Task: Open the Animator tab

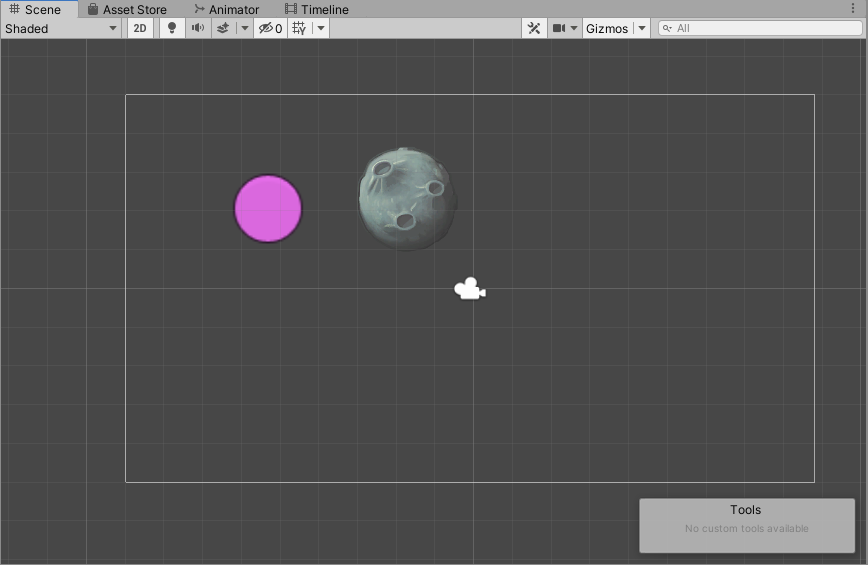Action: click(226, 9)
